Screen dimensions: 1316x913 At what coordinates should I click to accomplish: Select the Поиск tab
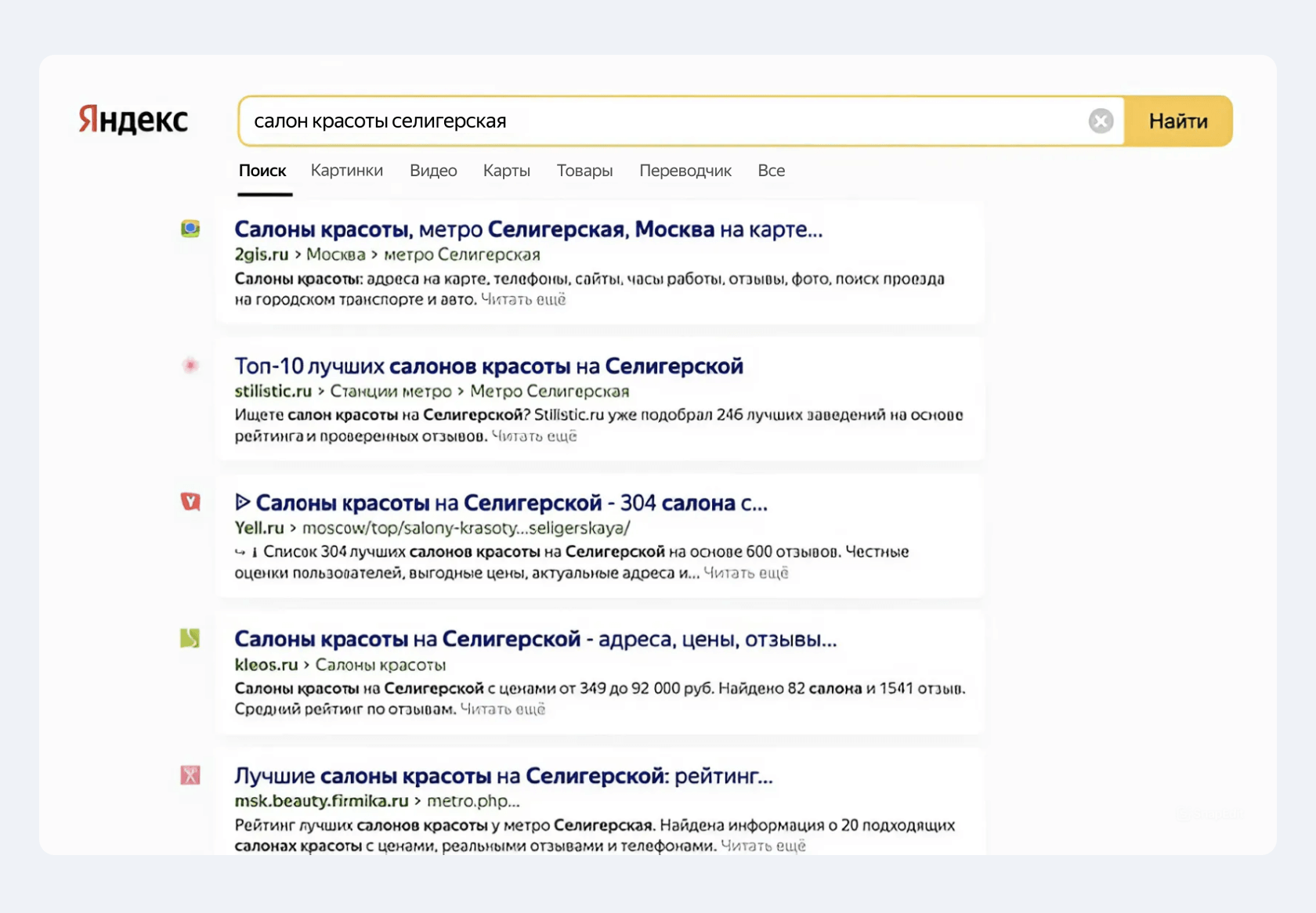262,171
